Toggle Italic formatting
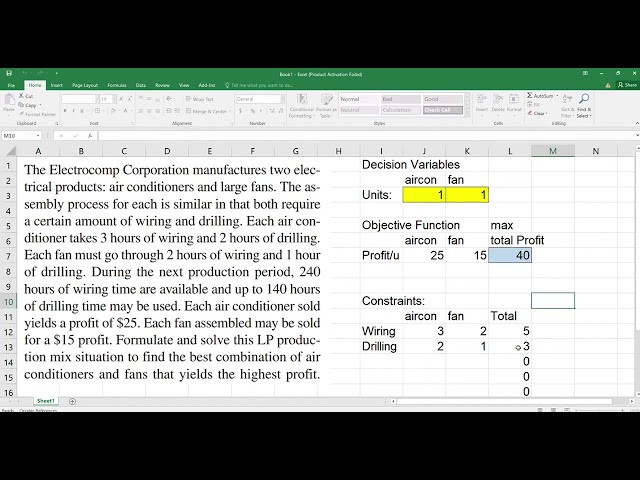The width and height of the screenshot is (640, 480). [x=73, y=111]
